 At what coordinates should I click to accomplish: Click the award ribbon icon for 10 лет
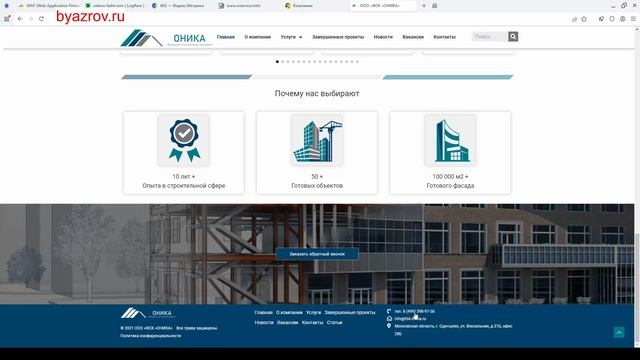point(184,140)
